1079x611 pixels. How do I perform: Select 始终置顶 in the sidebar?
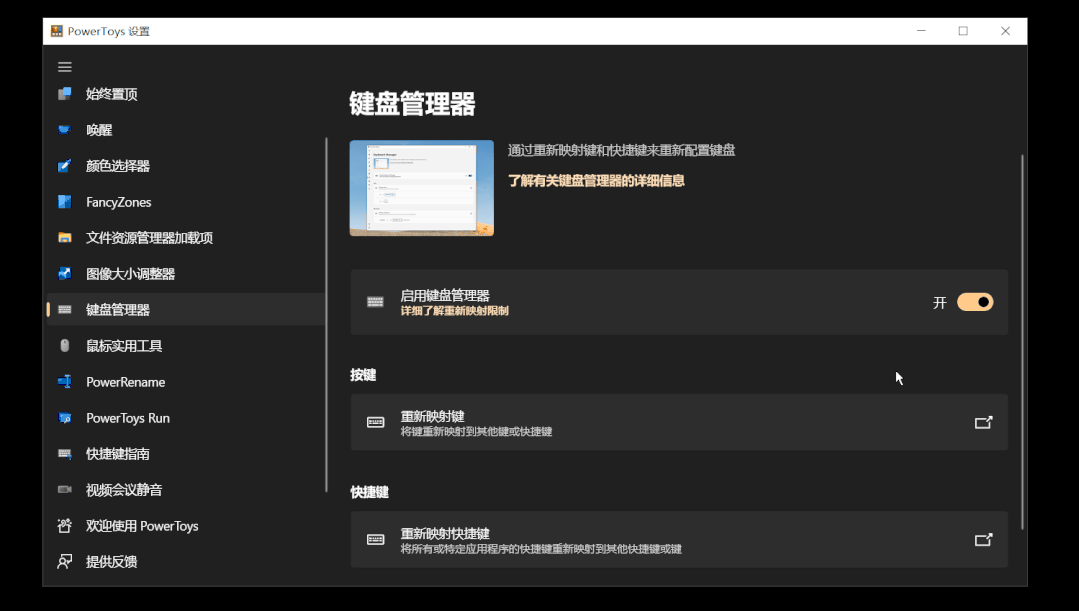(186, 94)
